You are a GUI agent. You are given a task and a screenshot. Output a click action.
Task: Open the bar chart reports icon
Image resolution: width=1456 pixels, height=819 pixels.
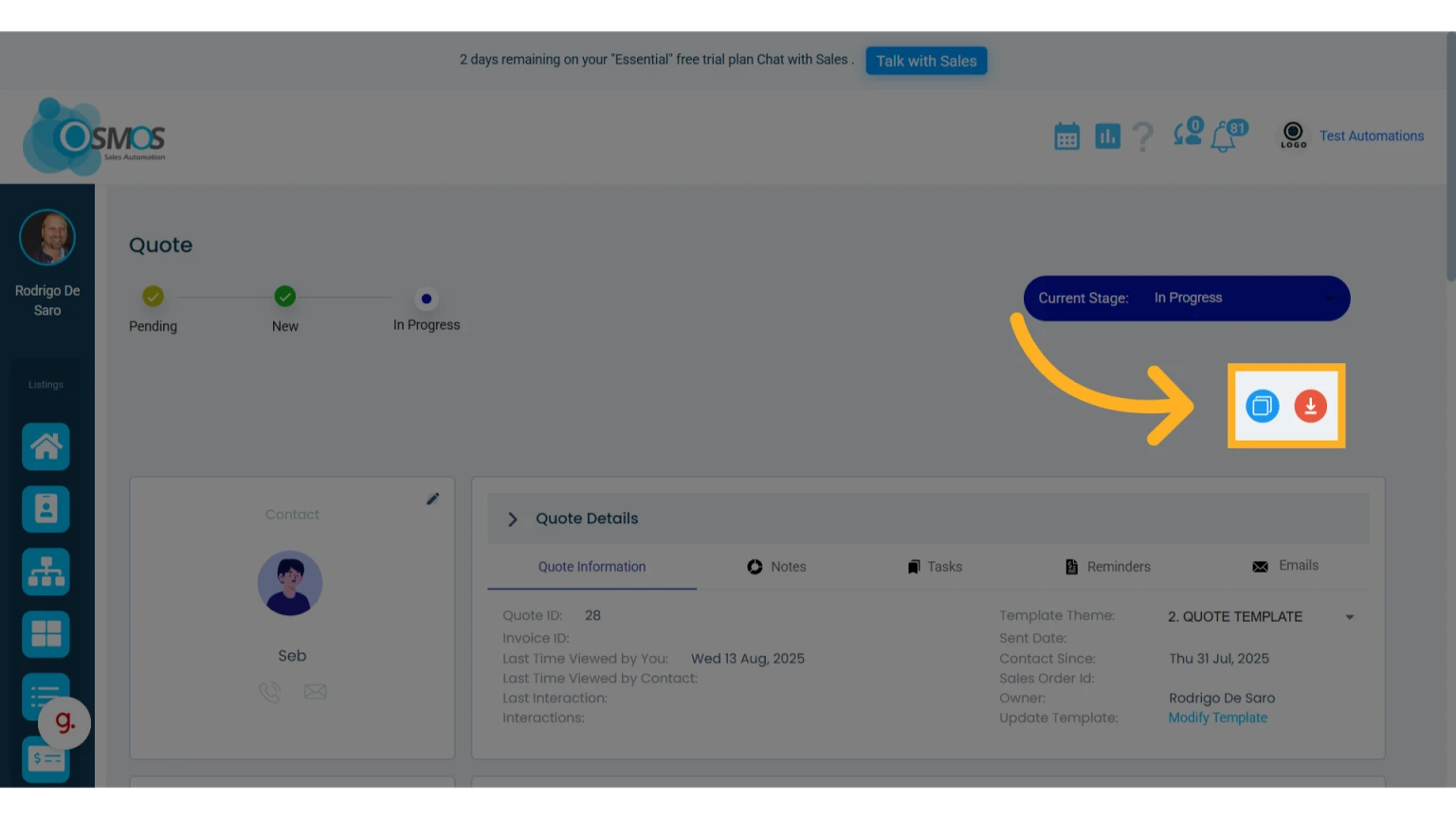click(1107, 136)
